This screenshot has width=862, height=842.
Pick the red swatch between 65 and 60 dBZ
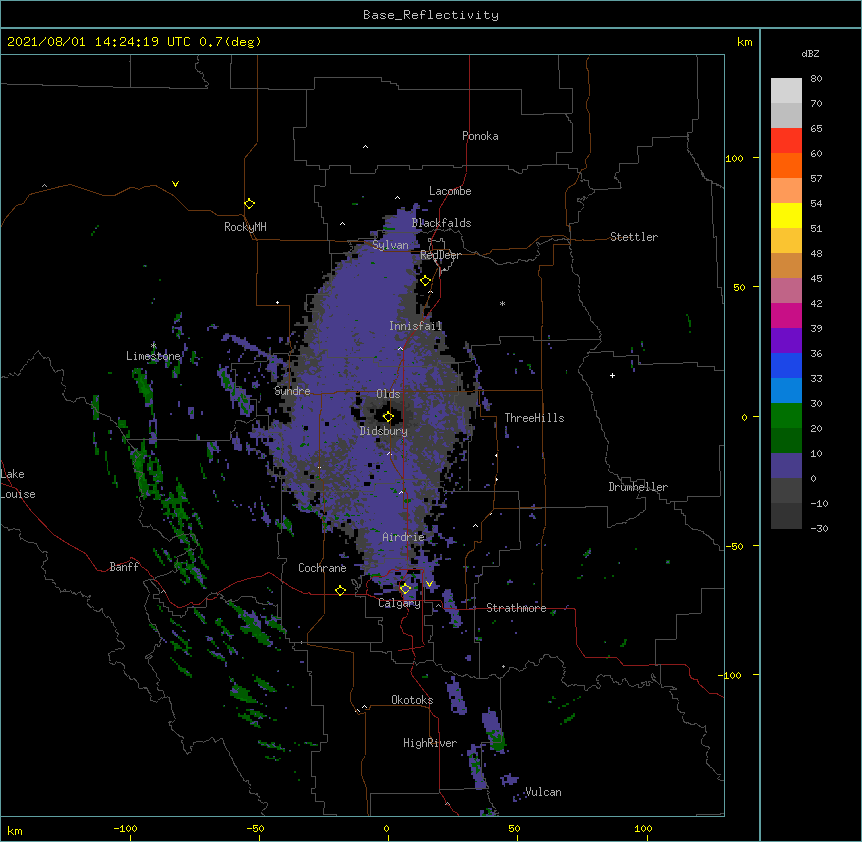tap(786, 141)
